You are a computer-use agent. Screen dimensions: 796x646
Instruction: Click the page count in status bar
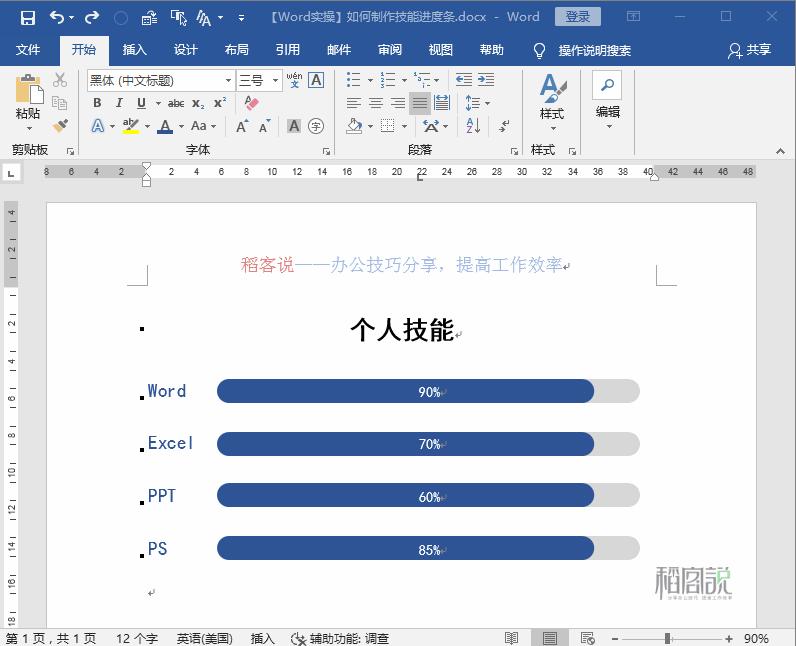coord(51,638)
